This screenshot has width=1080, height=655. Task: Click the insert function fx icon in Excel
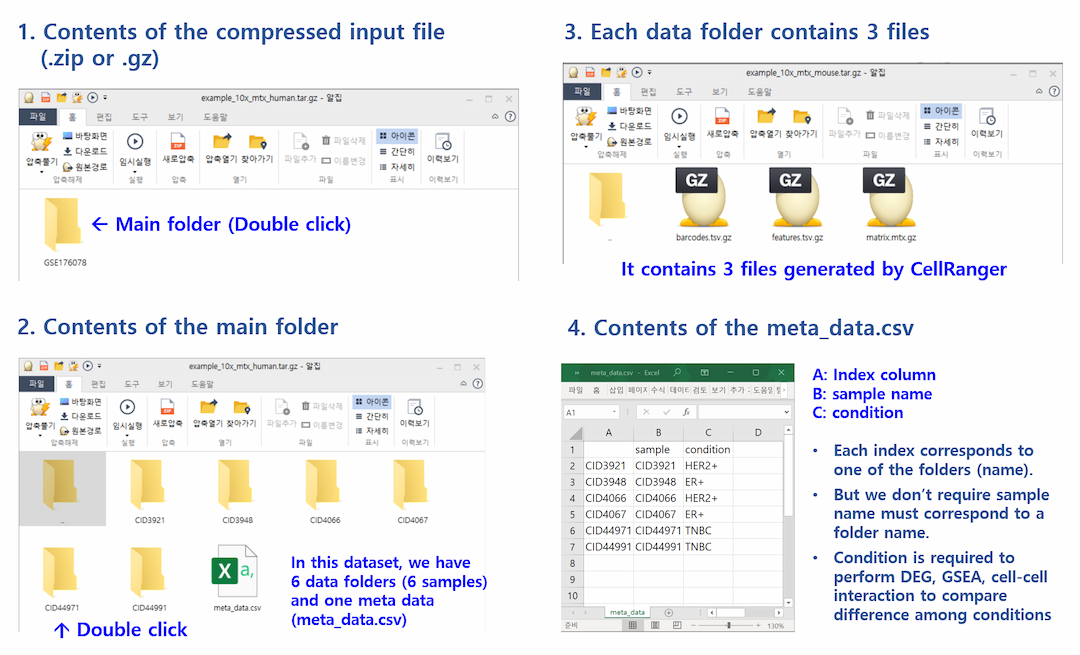686,412
